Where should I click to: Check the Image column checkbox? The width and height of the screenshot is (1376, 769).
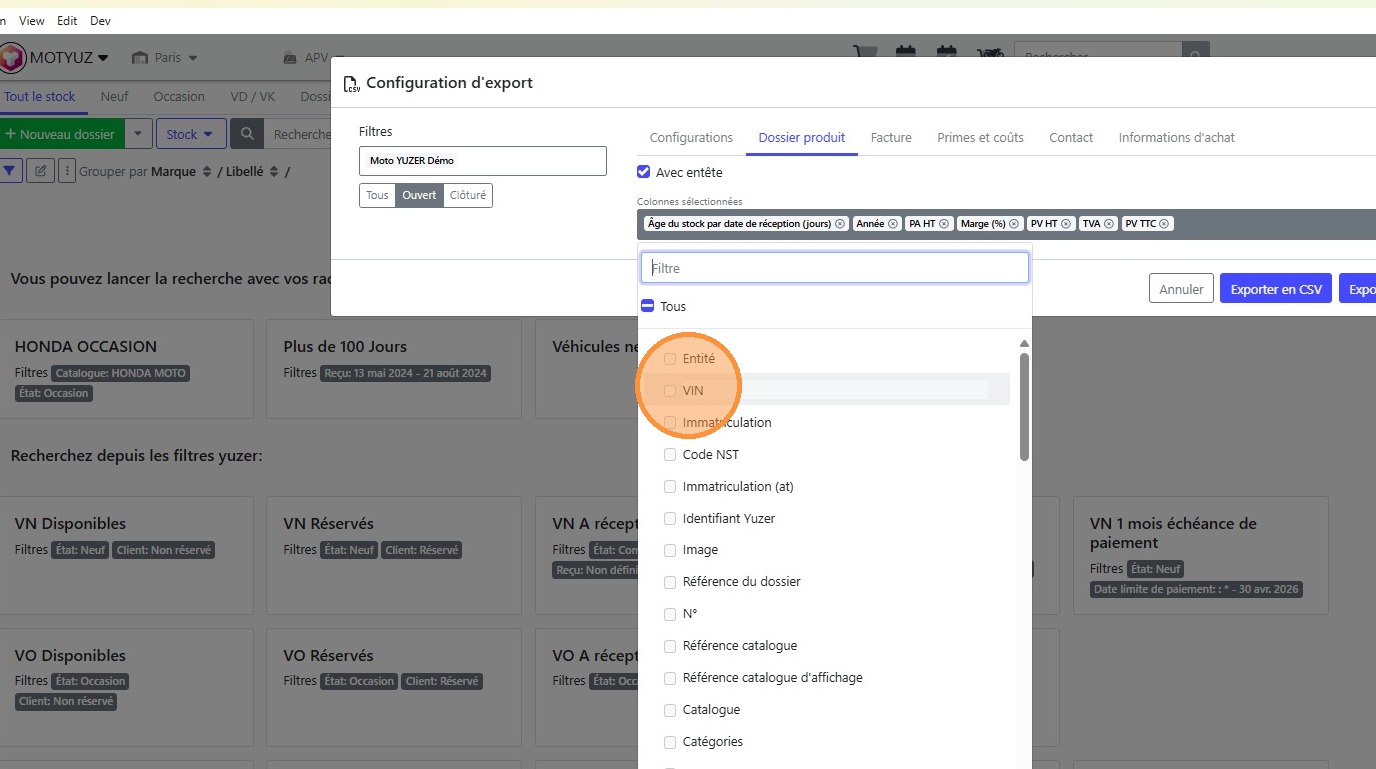[670, 550]
